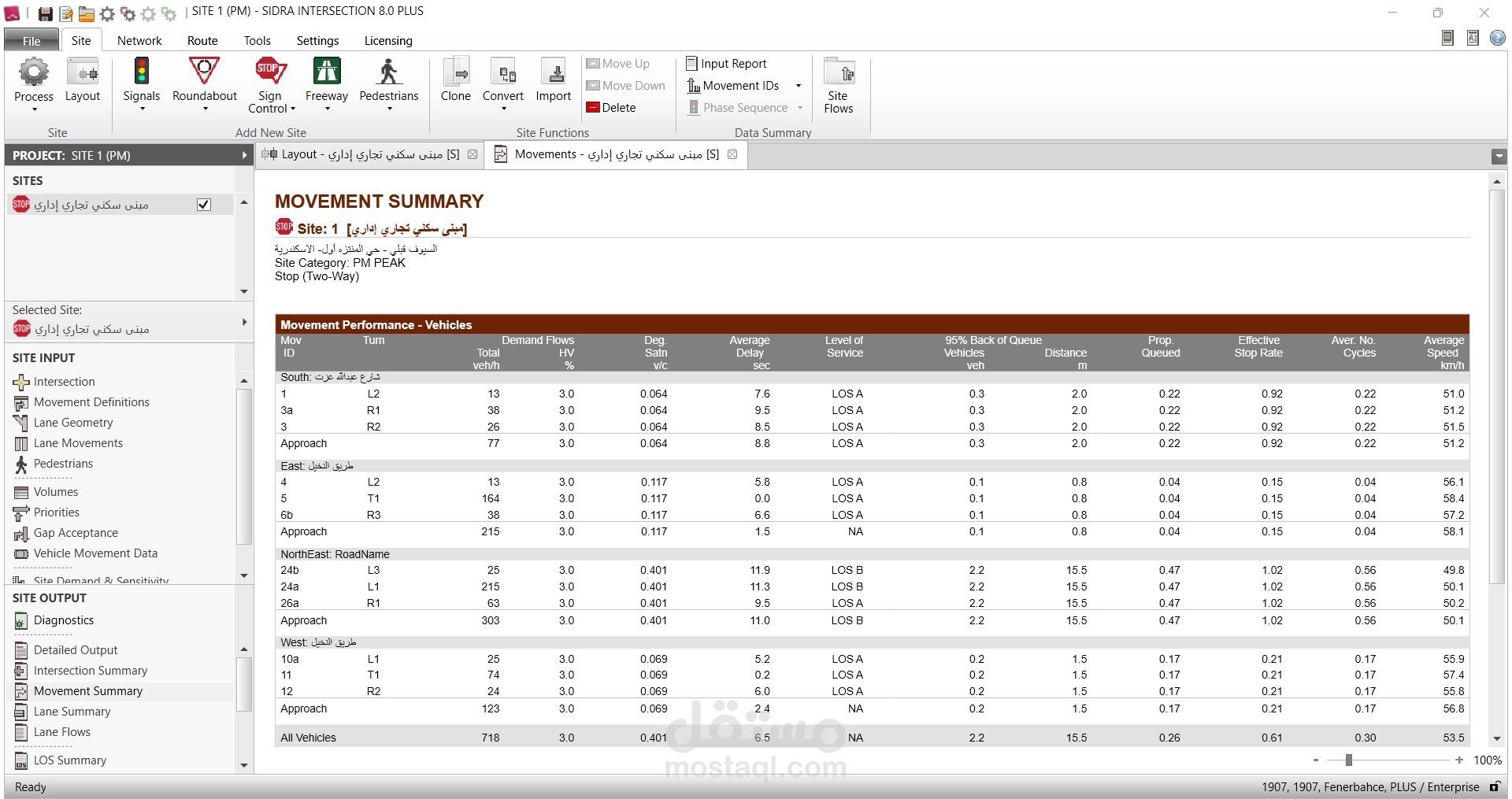
Task: Switch to the Tools ribbon tab
Action: (257, 41)
